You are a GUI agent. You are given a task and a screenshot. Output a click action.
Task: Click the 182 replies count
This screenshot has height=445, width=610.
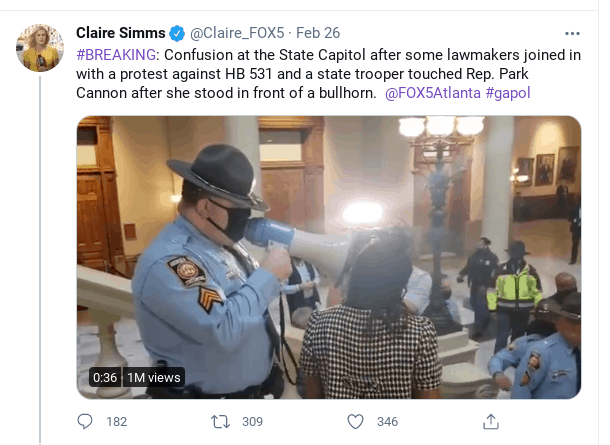pos(117,422)
